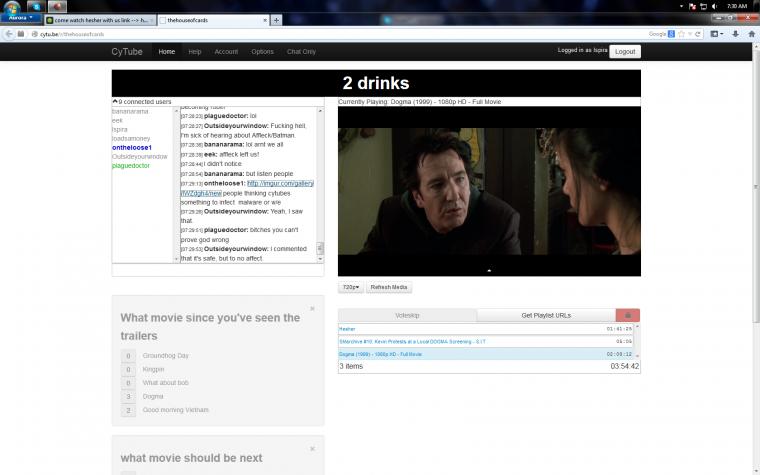This screenshot has width=760, height=475.
Task: Open the volume speaker tray icon
Action: pyautogui.click(x=714, y=6)
